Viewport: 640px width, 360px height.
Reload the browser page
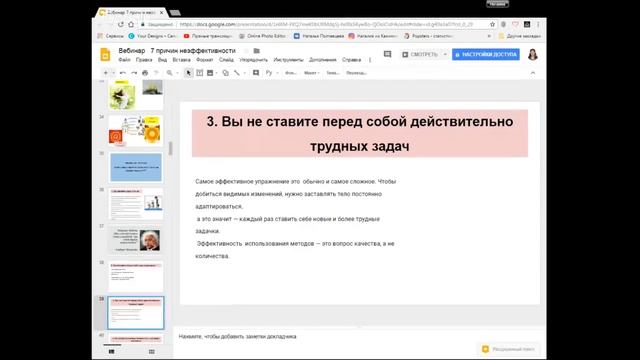120,24
